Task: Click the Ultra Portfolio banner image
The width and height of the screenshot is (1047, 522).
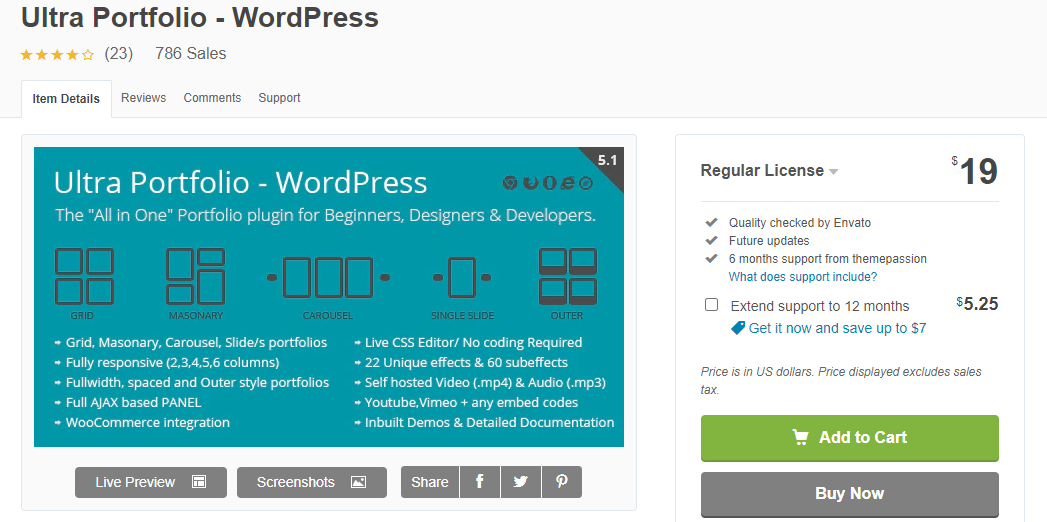Action: coord(329,297)
